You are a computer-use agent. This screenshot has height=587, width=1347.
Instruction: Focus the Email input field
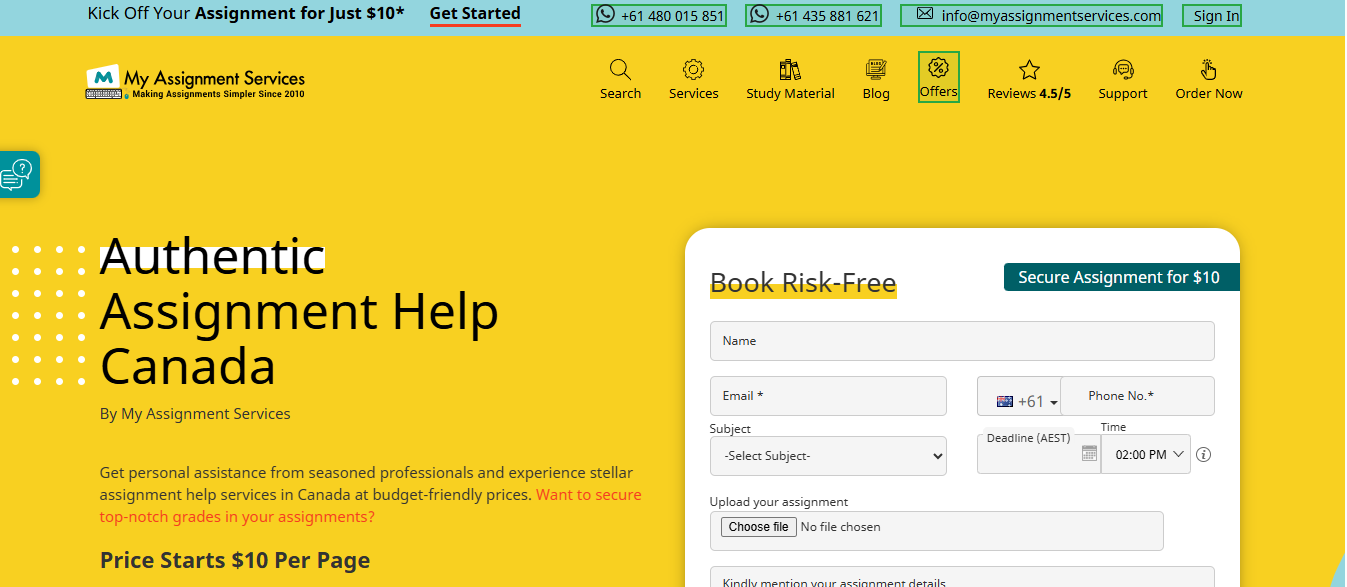[827, 396]
